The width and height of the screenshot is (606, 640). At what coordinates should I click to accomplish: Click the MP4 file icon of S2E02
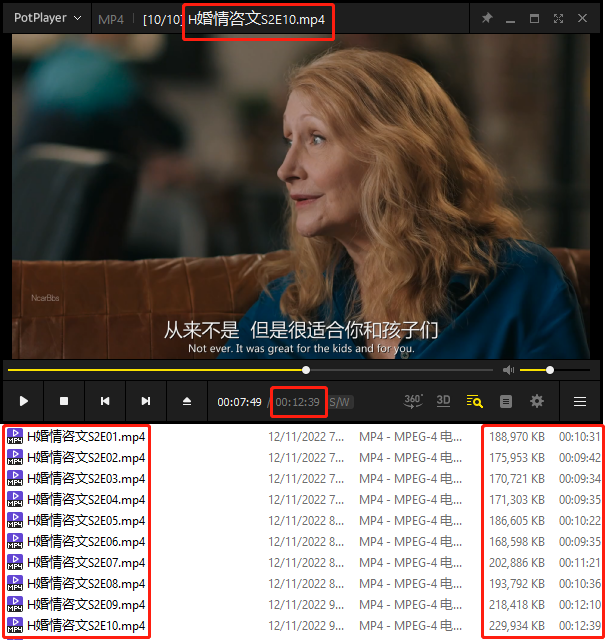tap(15, 457)
